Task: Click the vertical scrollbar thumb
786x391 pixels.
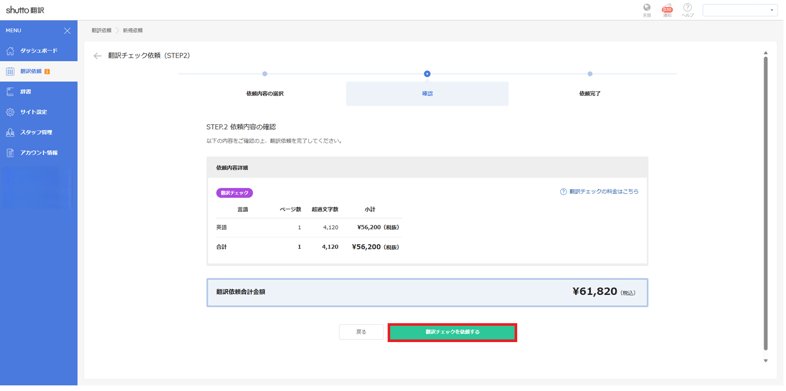Action: [765, 203]
